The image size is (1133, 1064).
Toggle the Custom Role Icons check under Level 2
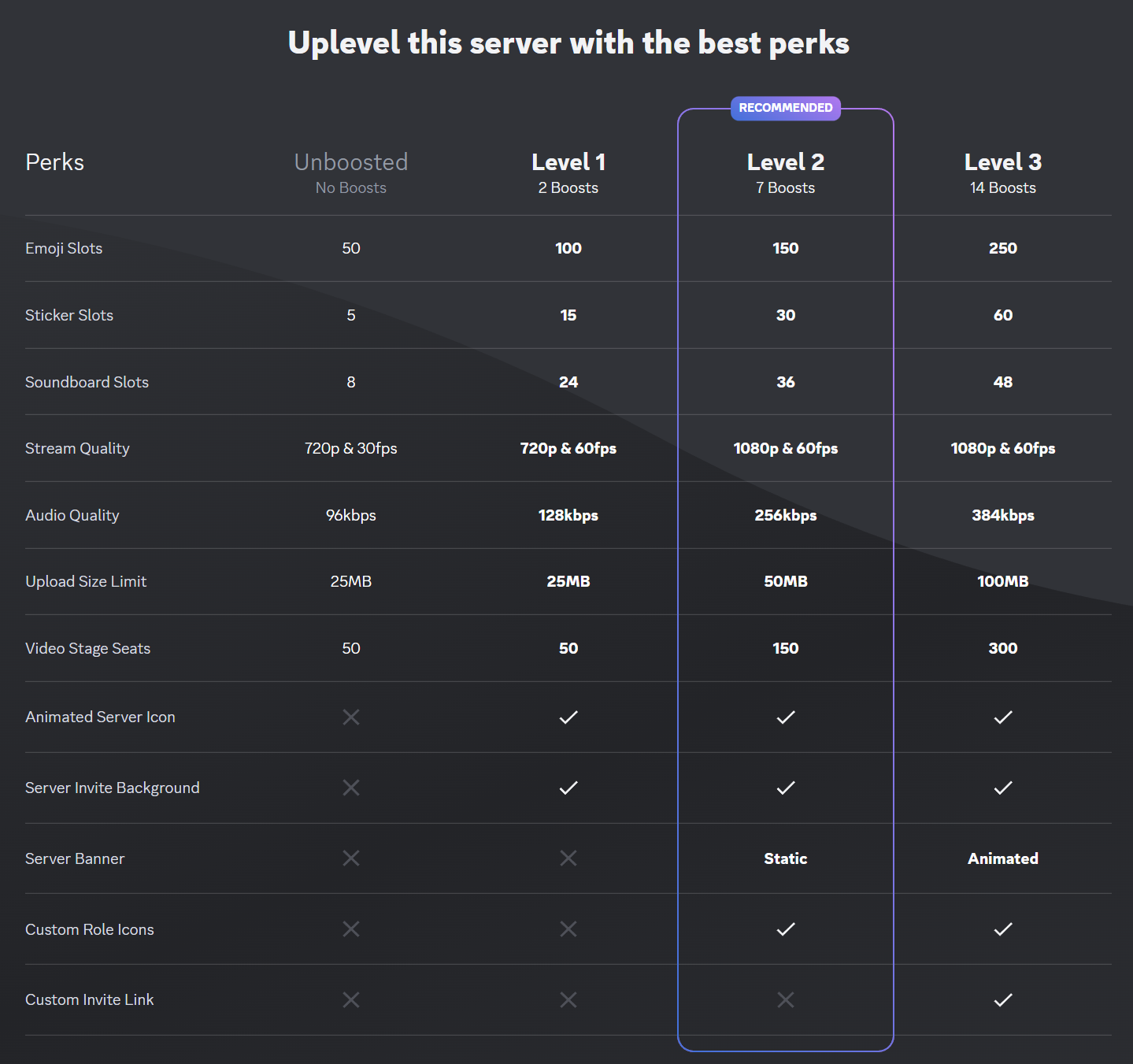tap(785, 929)
